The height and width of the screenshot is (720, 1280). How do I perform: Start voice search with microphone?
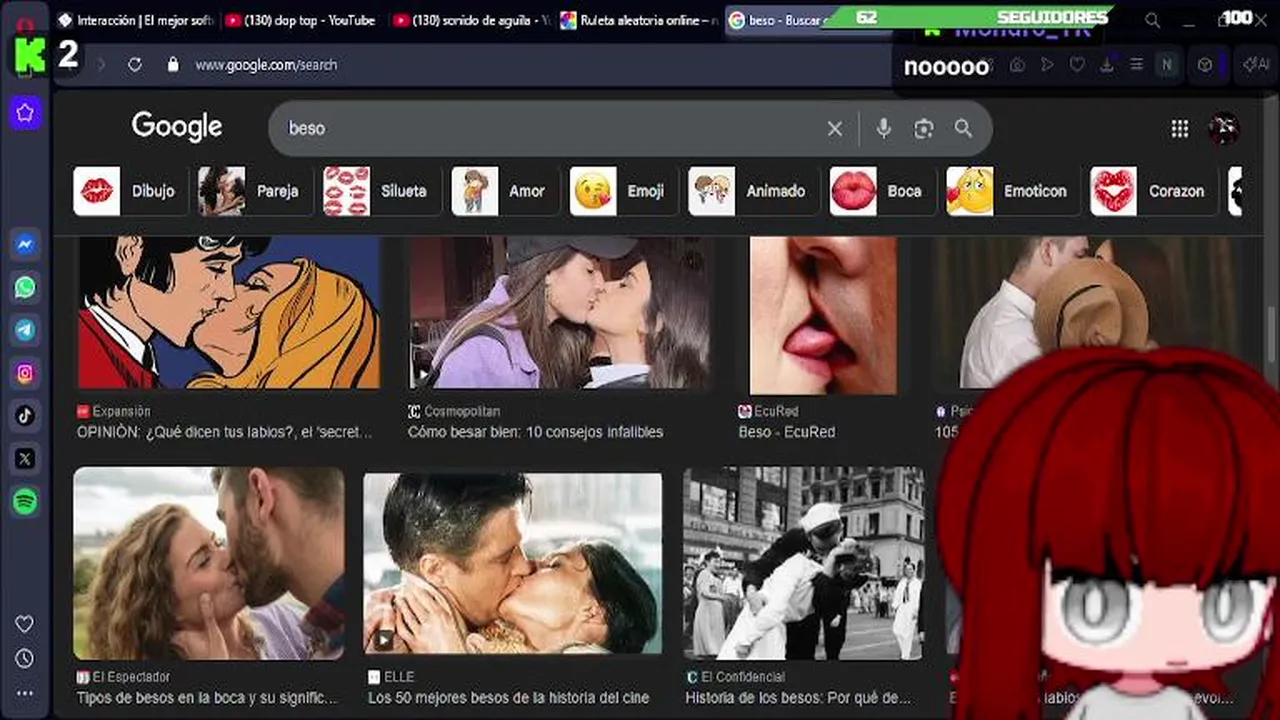pos(883,128)
